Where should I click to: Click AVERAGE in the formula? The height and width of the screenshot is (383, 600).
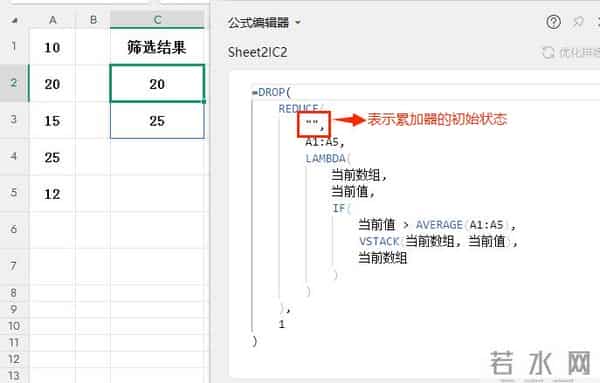(439, 225)
